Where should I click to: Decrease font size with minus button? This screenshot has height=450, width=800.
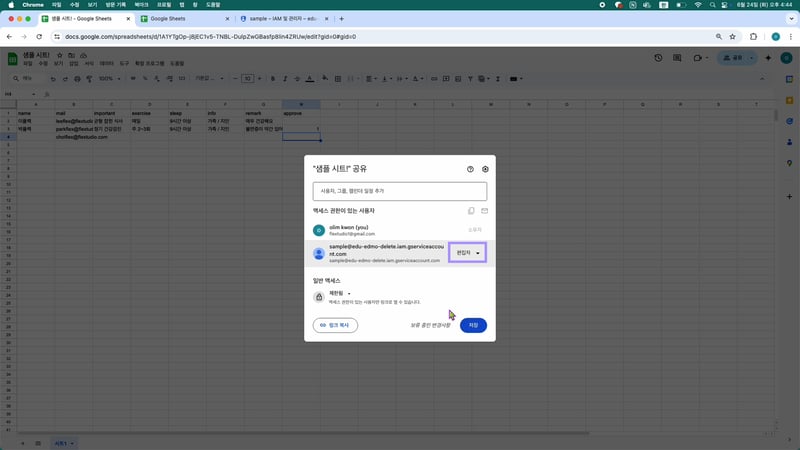click(x=235, y=79)
